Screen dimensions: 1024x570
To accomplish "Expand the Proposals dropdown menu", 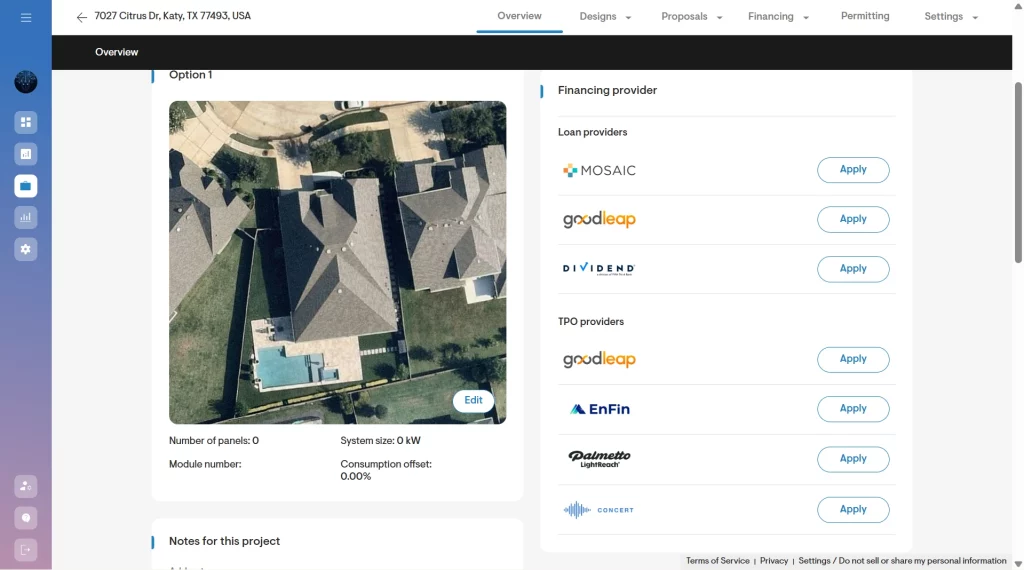I will [x=691, y=17].
